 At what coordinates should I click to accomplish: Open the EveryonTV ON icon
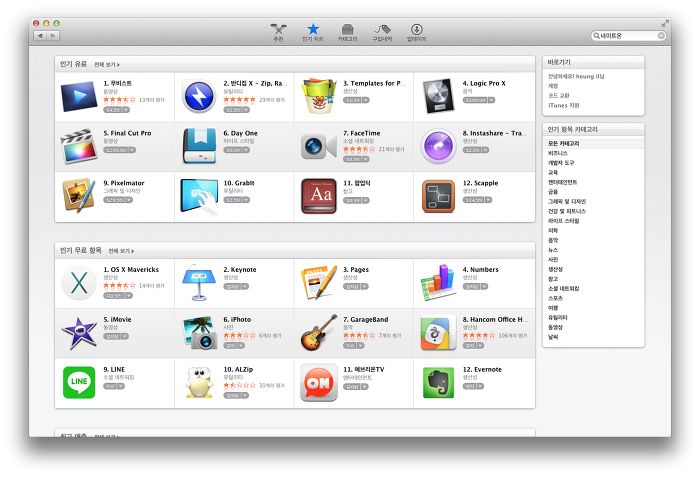(x=319, y=383)
